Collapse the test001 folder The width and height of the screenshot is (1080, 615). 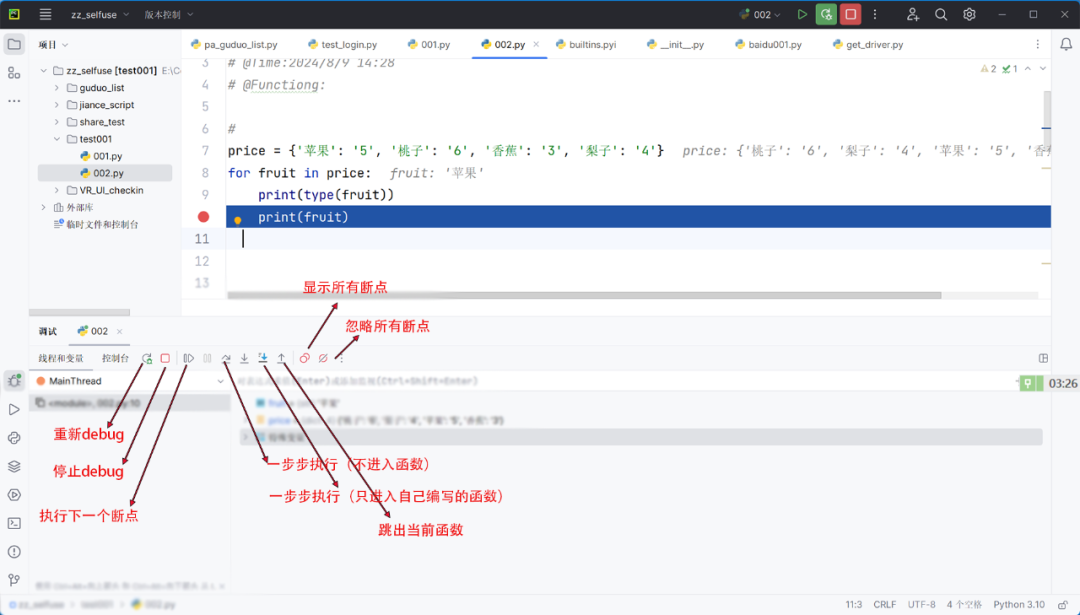coord(58,139)
